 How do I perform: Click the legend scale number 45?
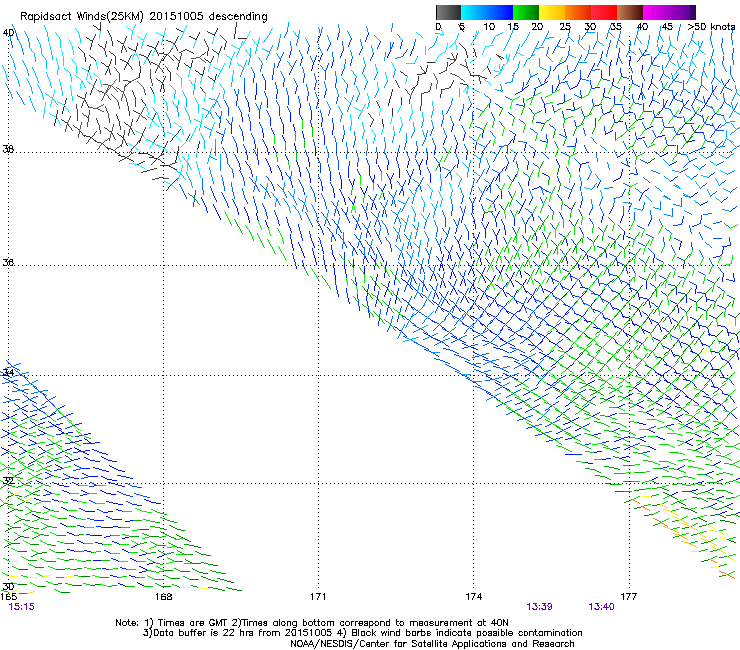pos(667,27)
